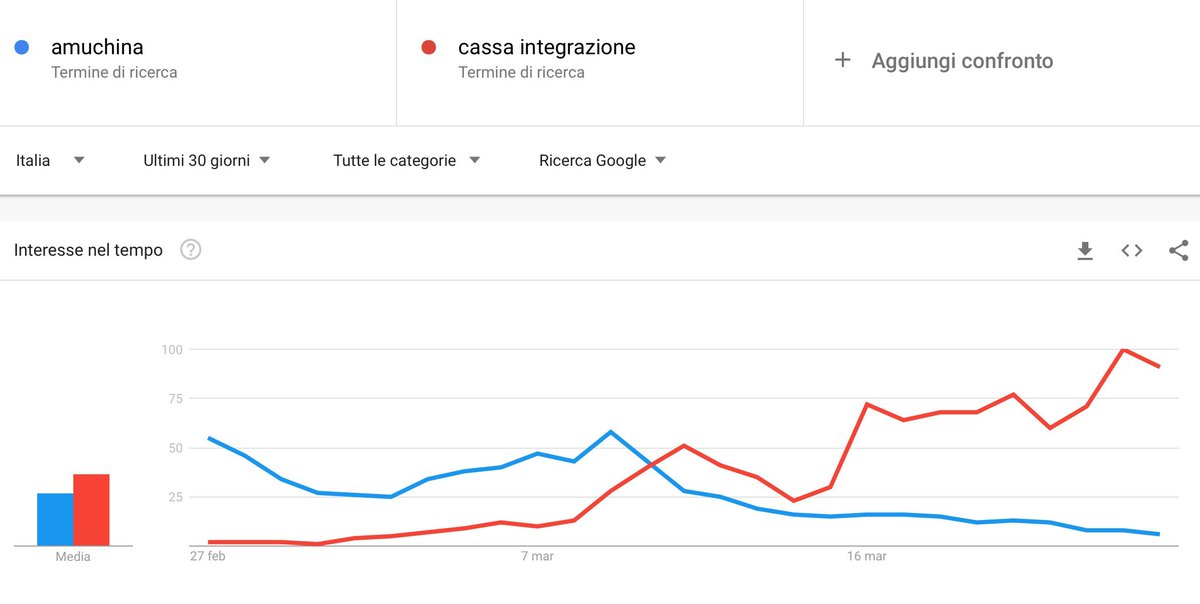Click the red line peak at 100
Screen dimensions: 1200x604
pyautogui.click(x=1125, y=349)
